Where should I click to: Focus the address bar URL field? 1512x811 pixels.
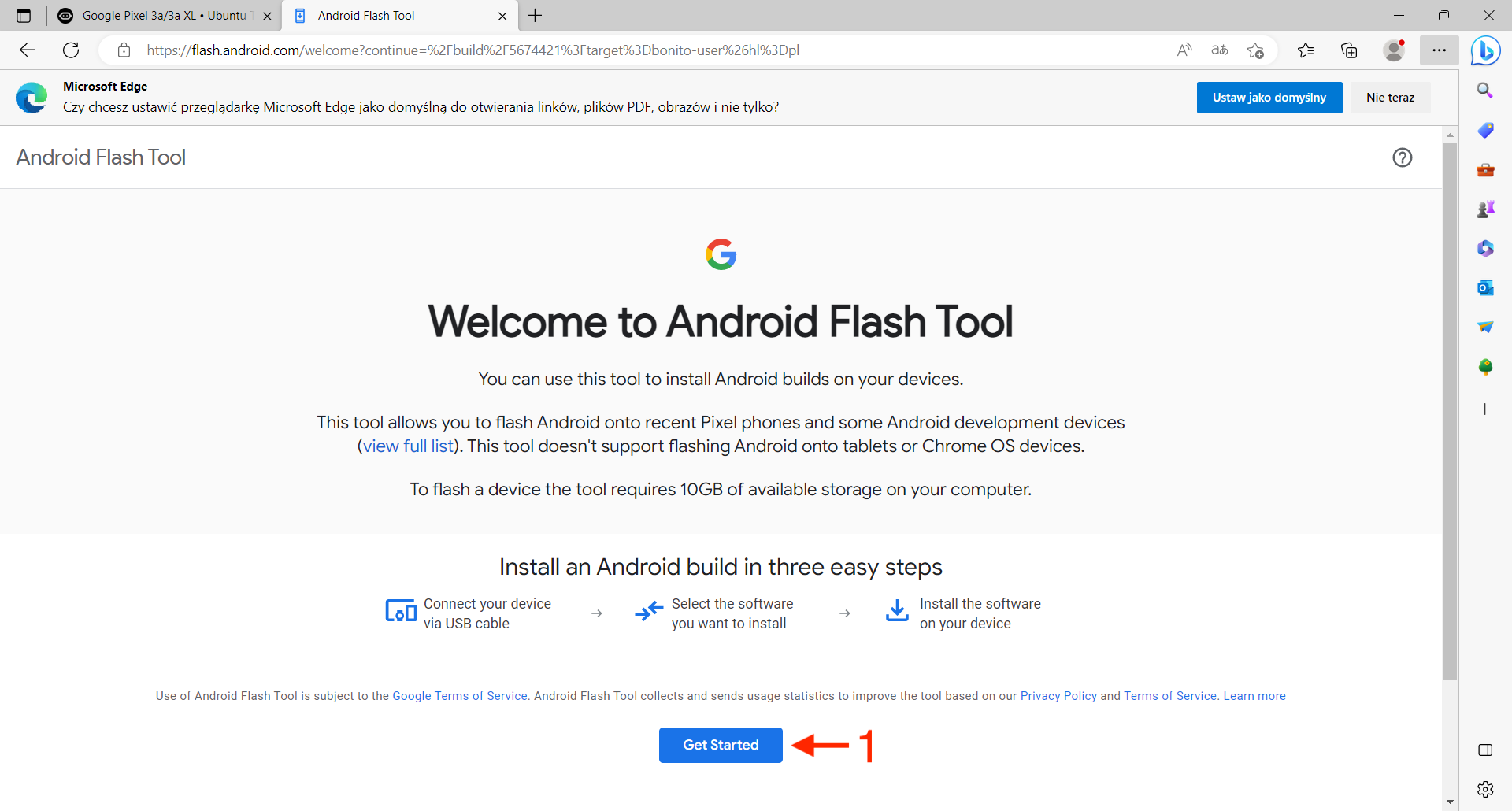click(x=472, y=50)
